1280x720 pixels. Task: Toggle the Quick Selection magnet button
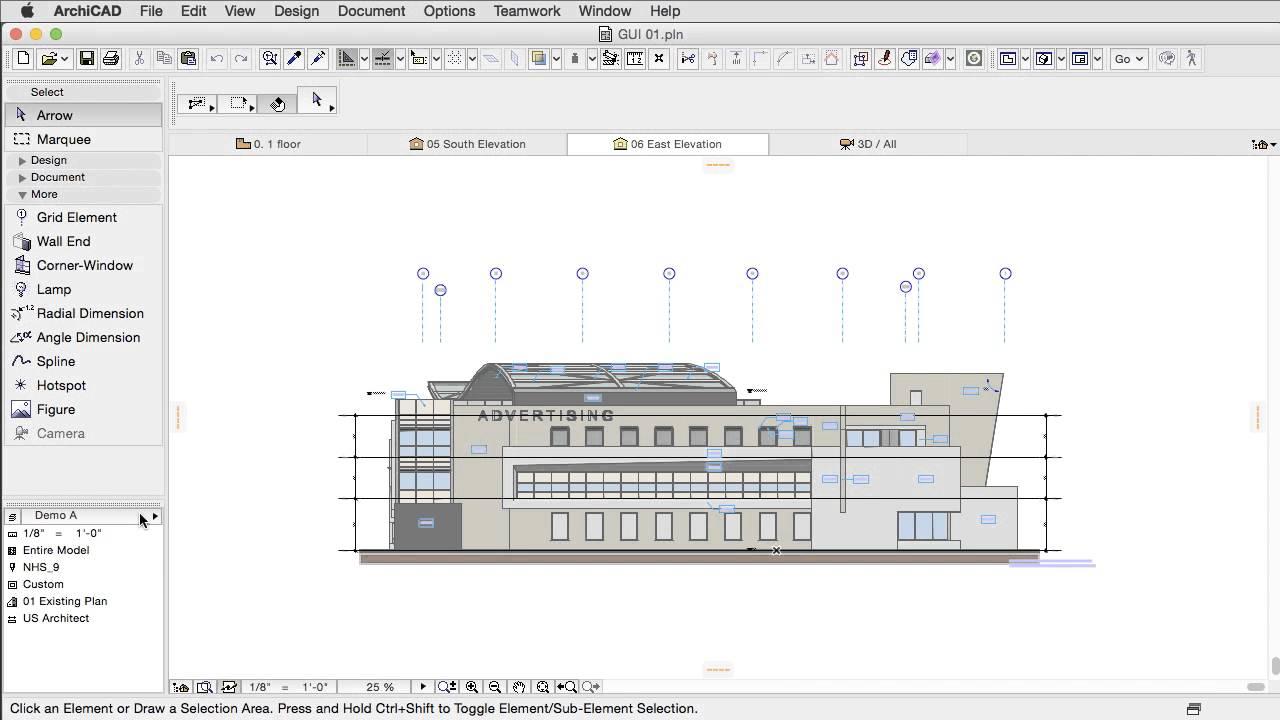click(x=278, y=104)
